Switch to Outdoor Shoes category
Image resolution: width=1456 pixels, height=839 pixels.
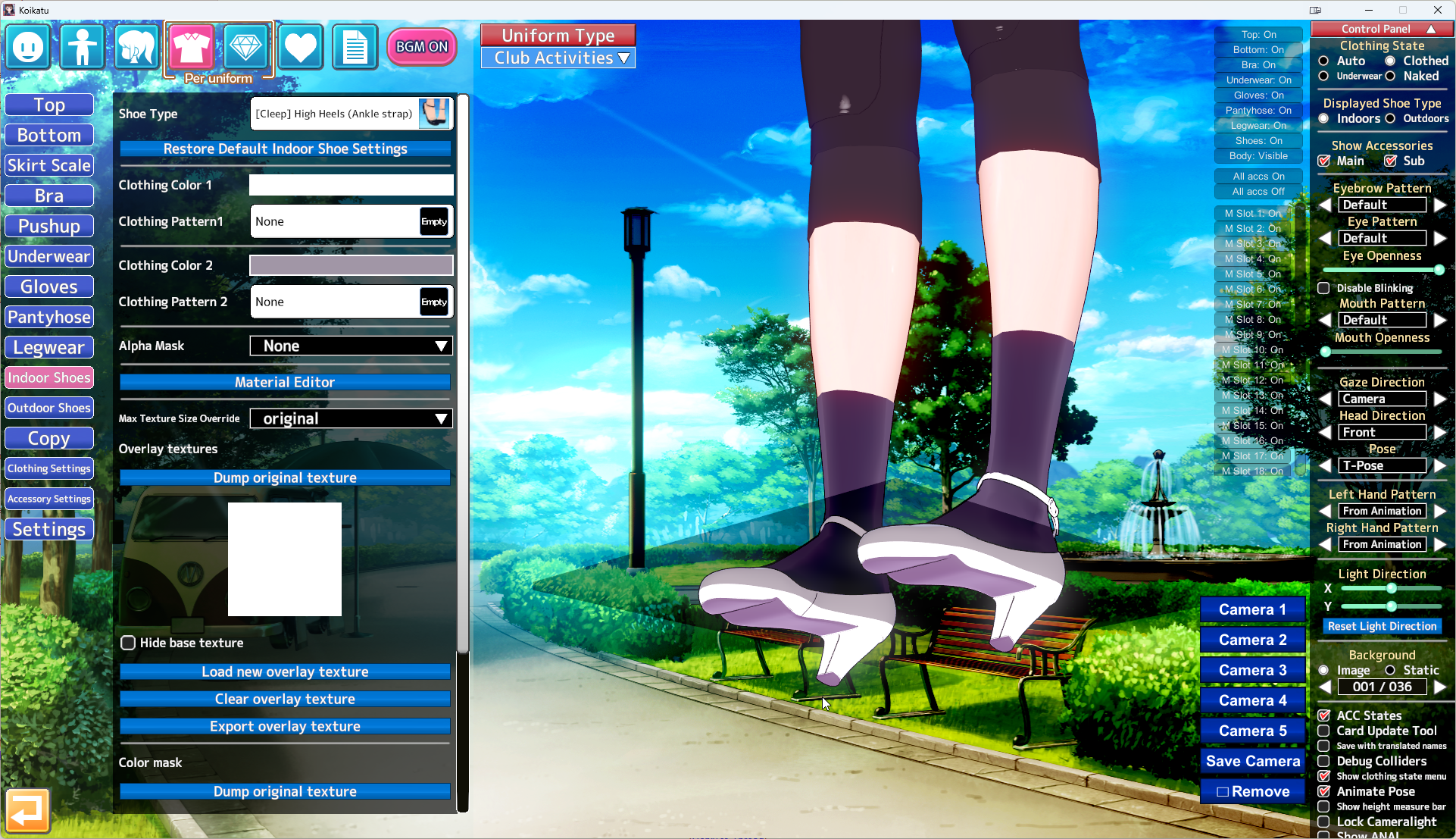point(49,408)
